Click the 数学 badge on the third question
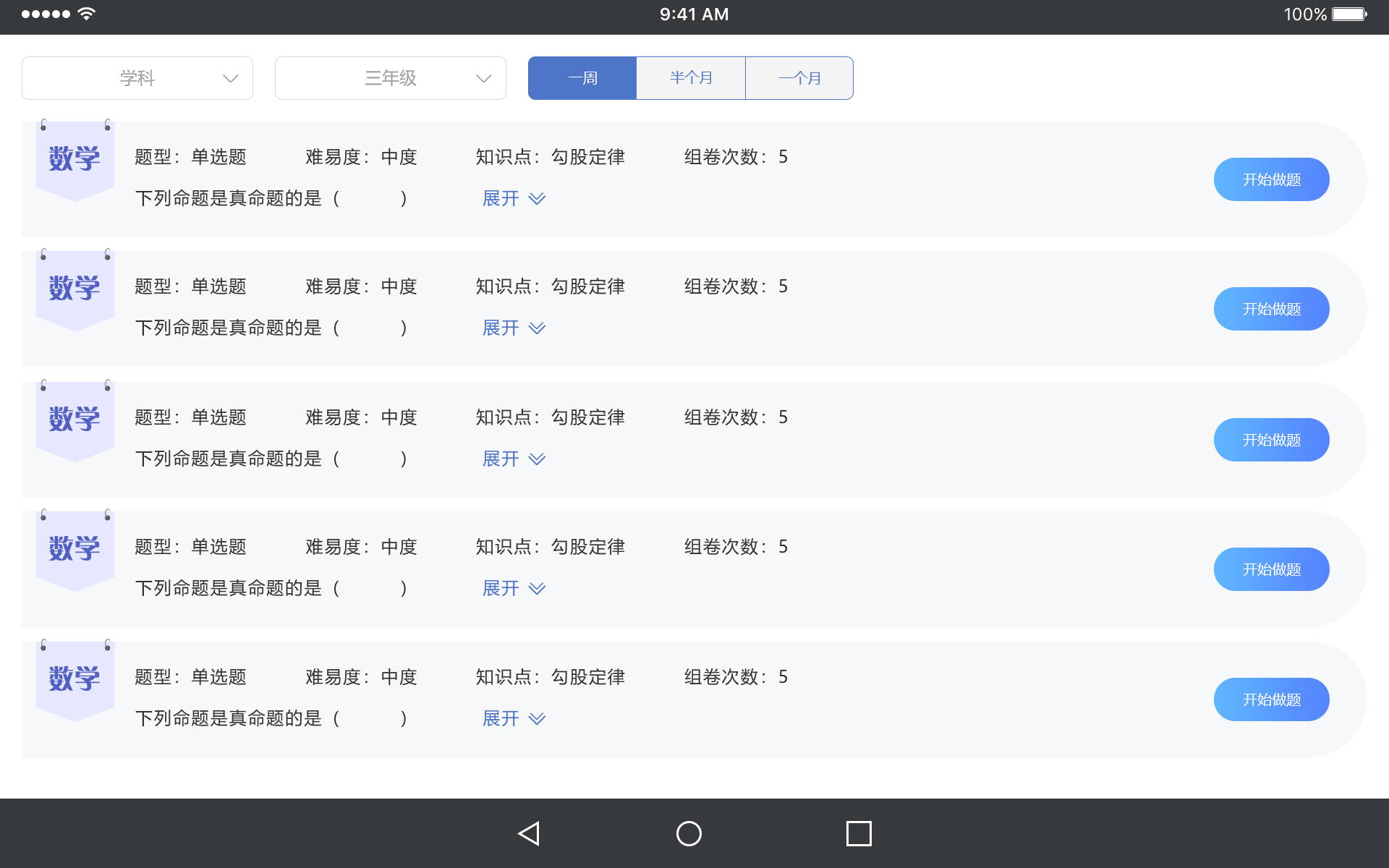 [x=75, y=420]
